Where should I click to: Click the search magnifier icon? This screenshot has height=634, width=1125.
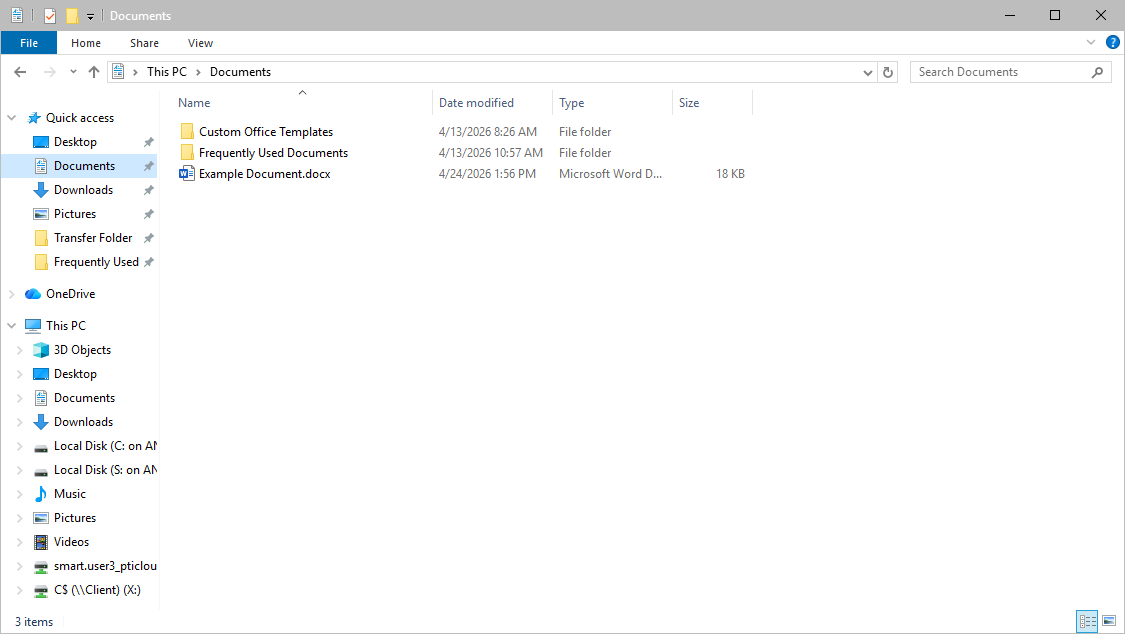(1097, 72)
